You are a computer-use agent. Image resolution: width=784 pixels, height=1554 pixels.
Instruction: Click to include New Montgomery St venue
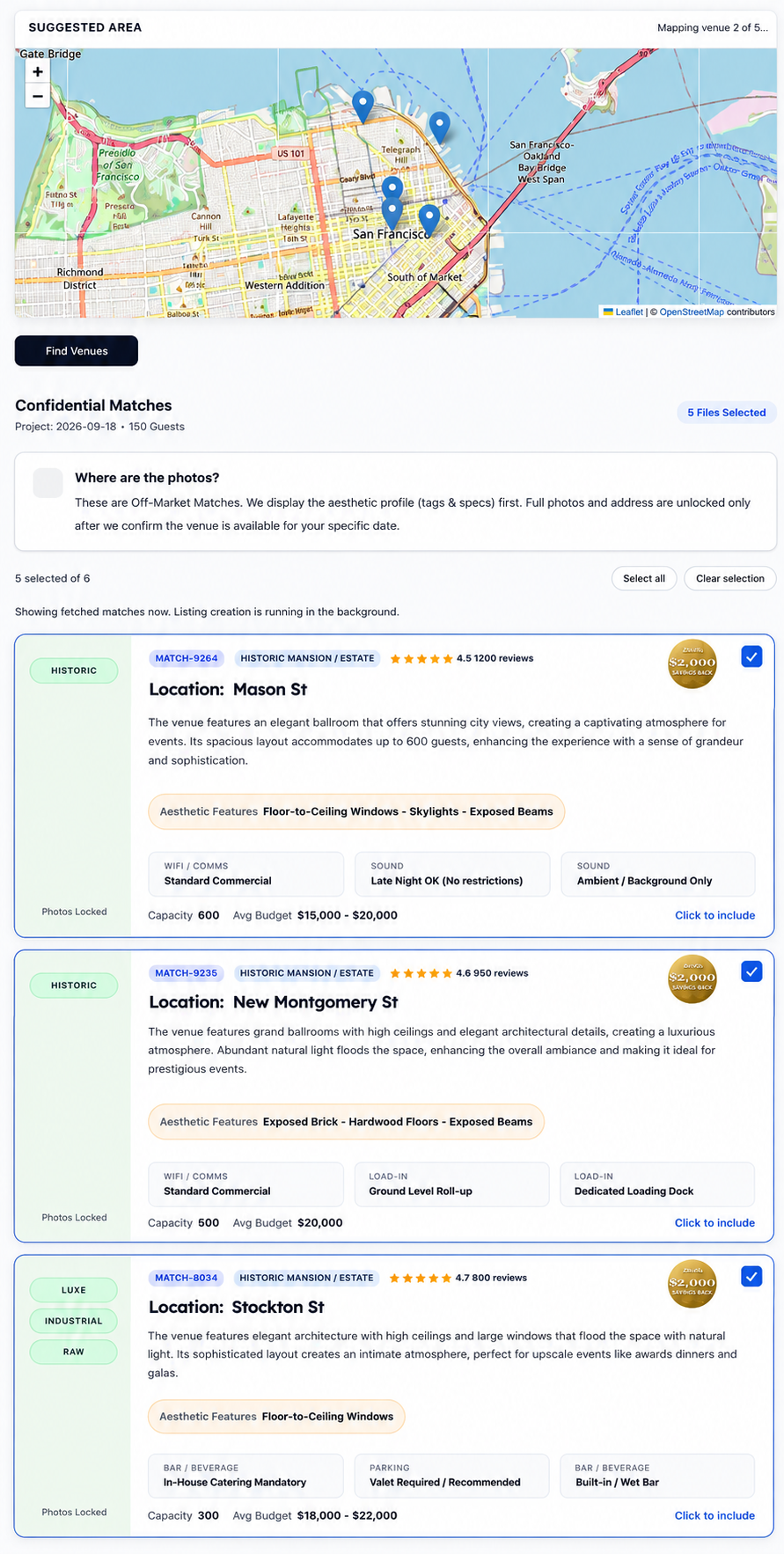tap(714, 1223)
